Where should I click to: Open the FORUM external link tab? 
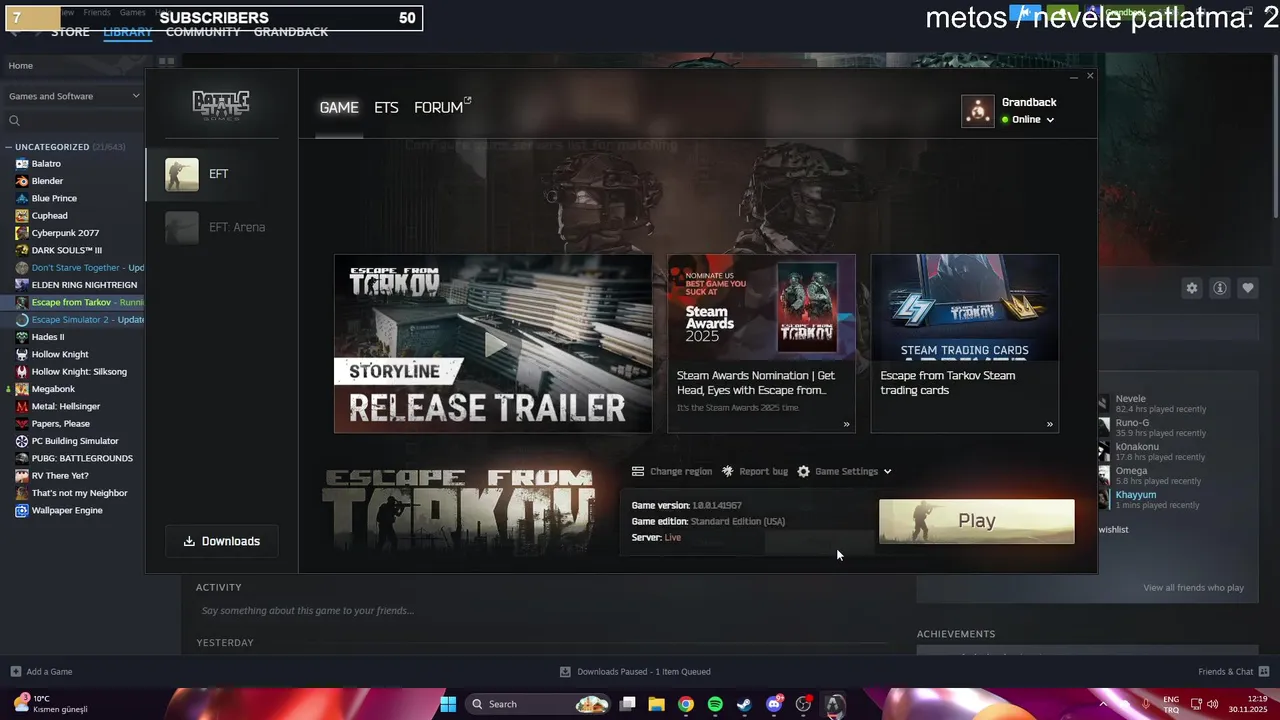click(x=442, y=107)
